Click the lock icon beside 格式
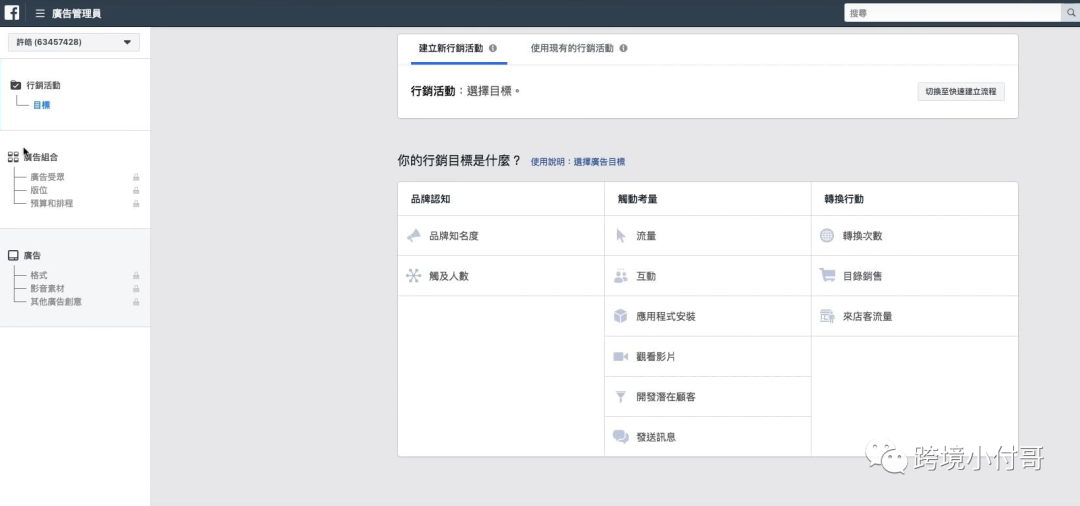This screenshot has width=1080, height=506. pyautogui.click(x=136, y=275)
